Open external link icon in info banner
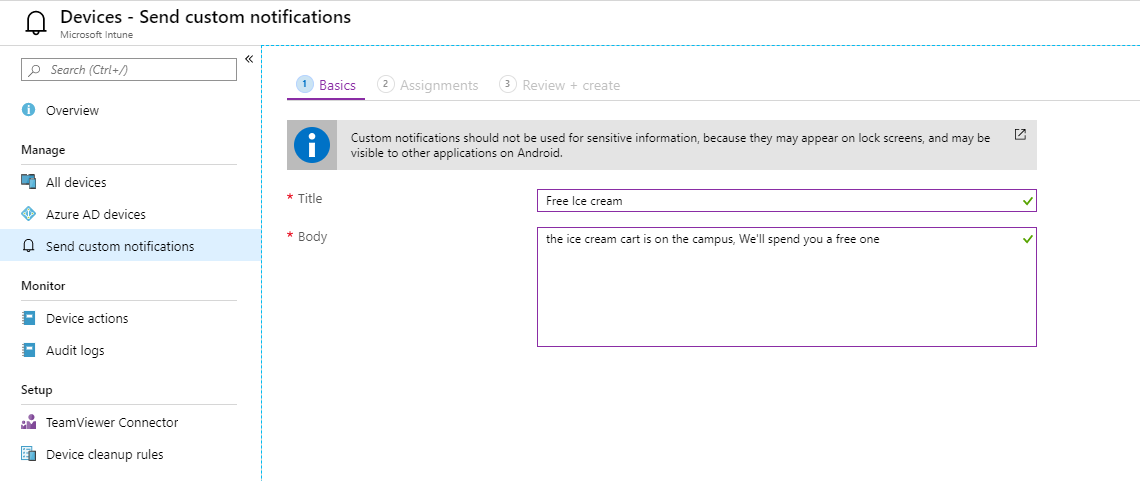1140x481 pixels. [1020, 134]
